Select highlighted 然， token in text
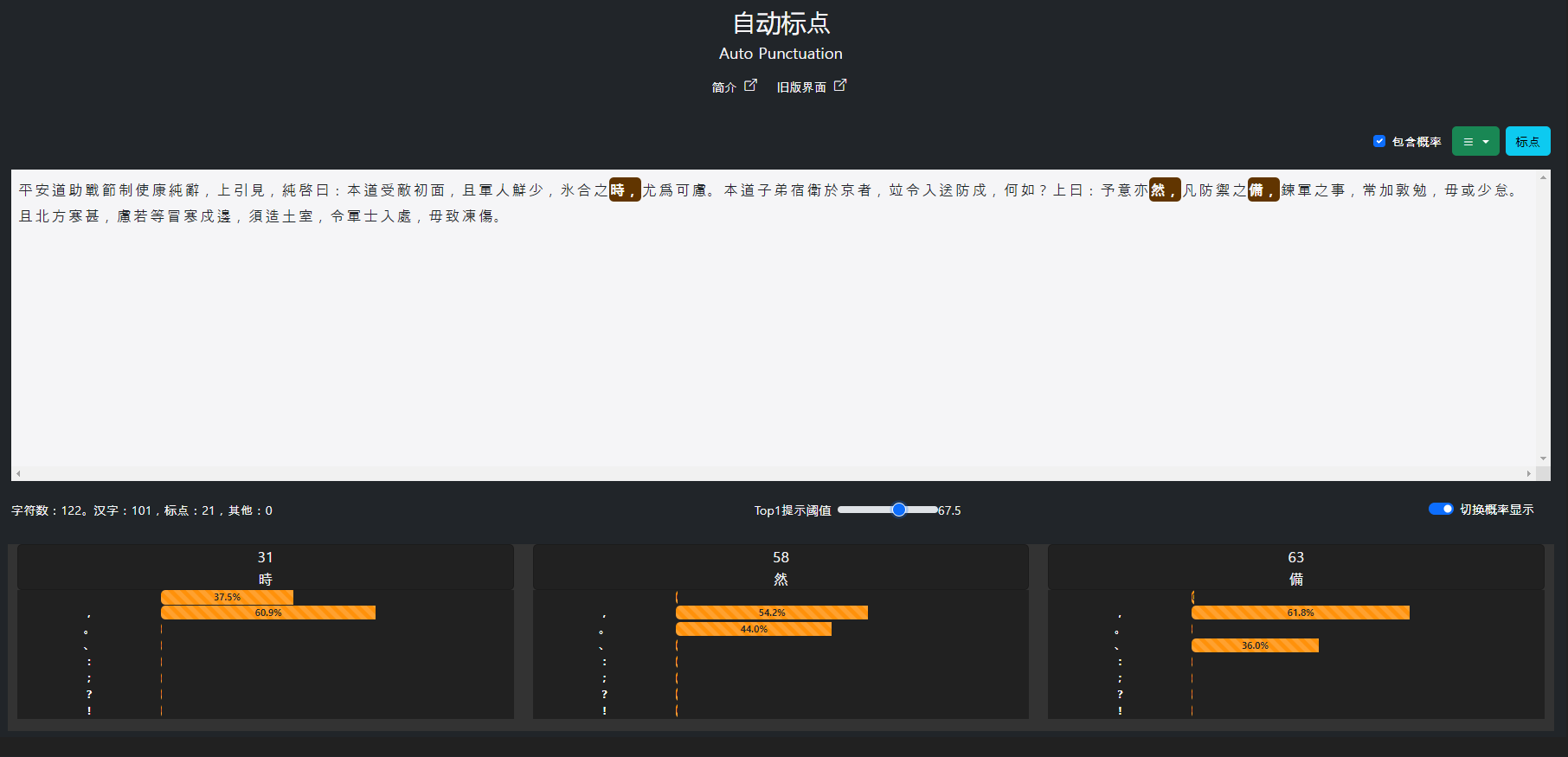 tap(1164, 190)
